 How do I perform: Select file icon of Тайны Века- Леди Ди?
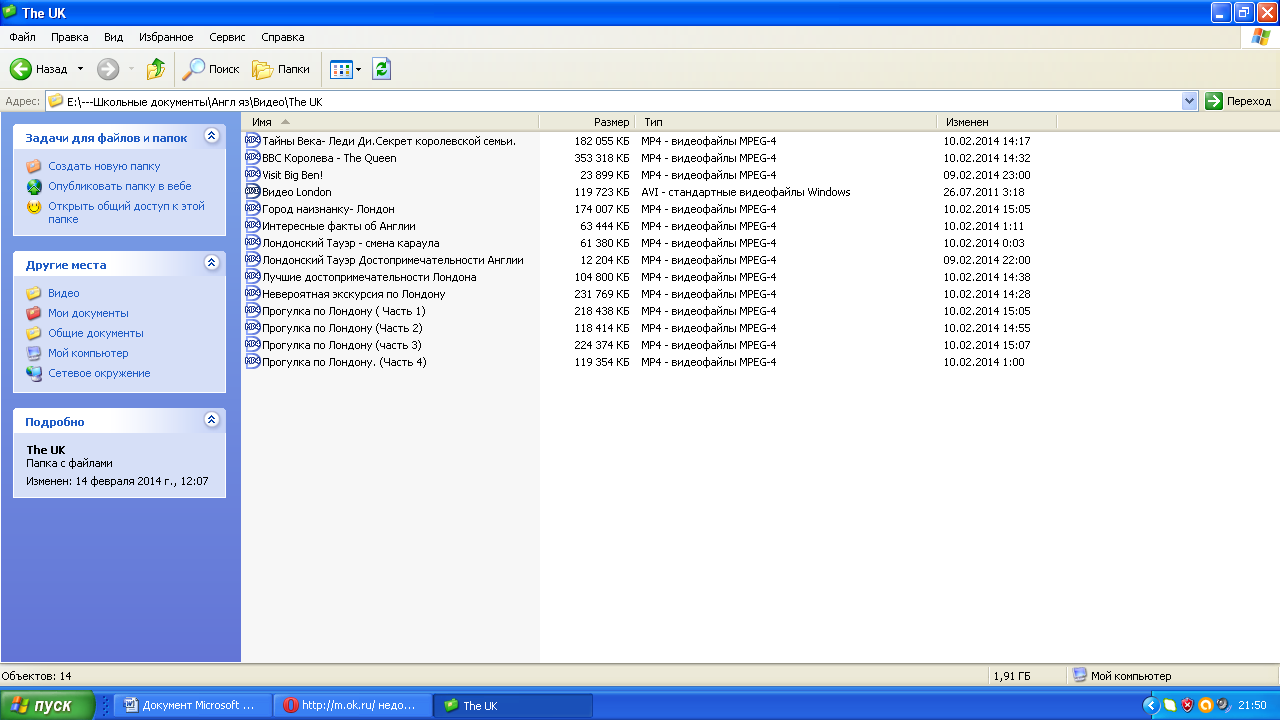click(x=253, y=141)
